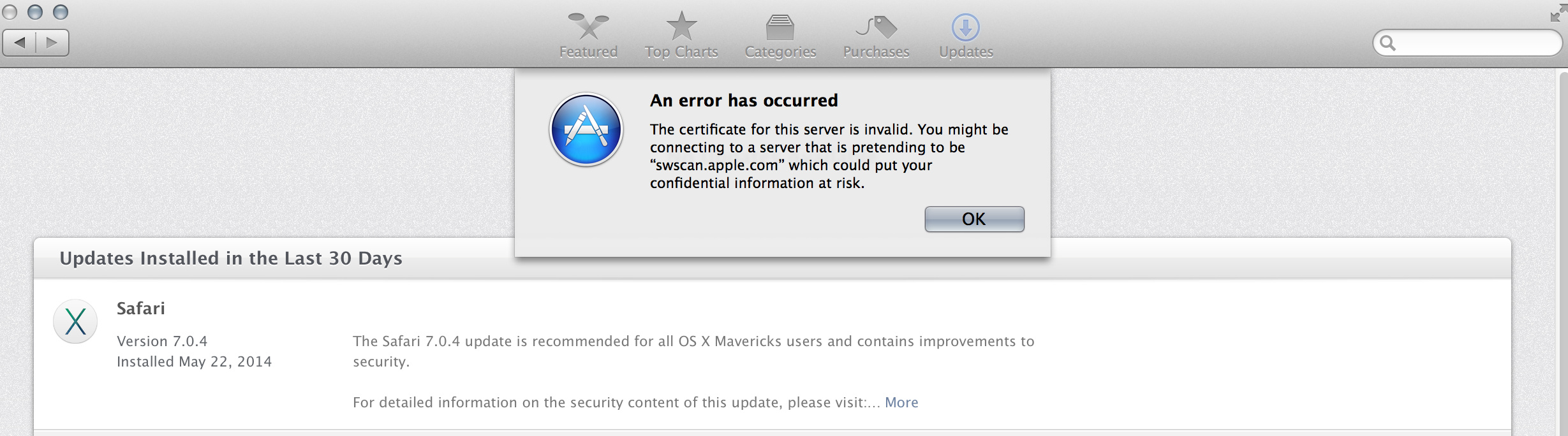Open the Updates download arrow icon
The image size is (1568, 436).
965,27
